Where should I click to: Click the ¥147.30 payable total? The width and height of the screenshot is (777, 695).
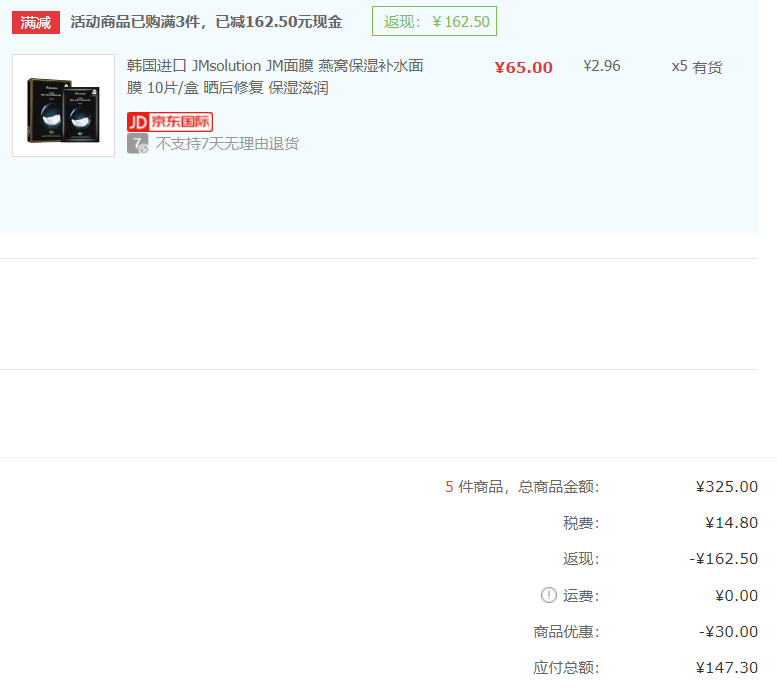[x=727, y=668]
